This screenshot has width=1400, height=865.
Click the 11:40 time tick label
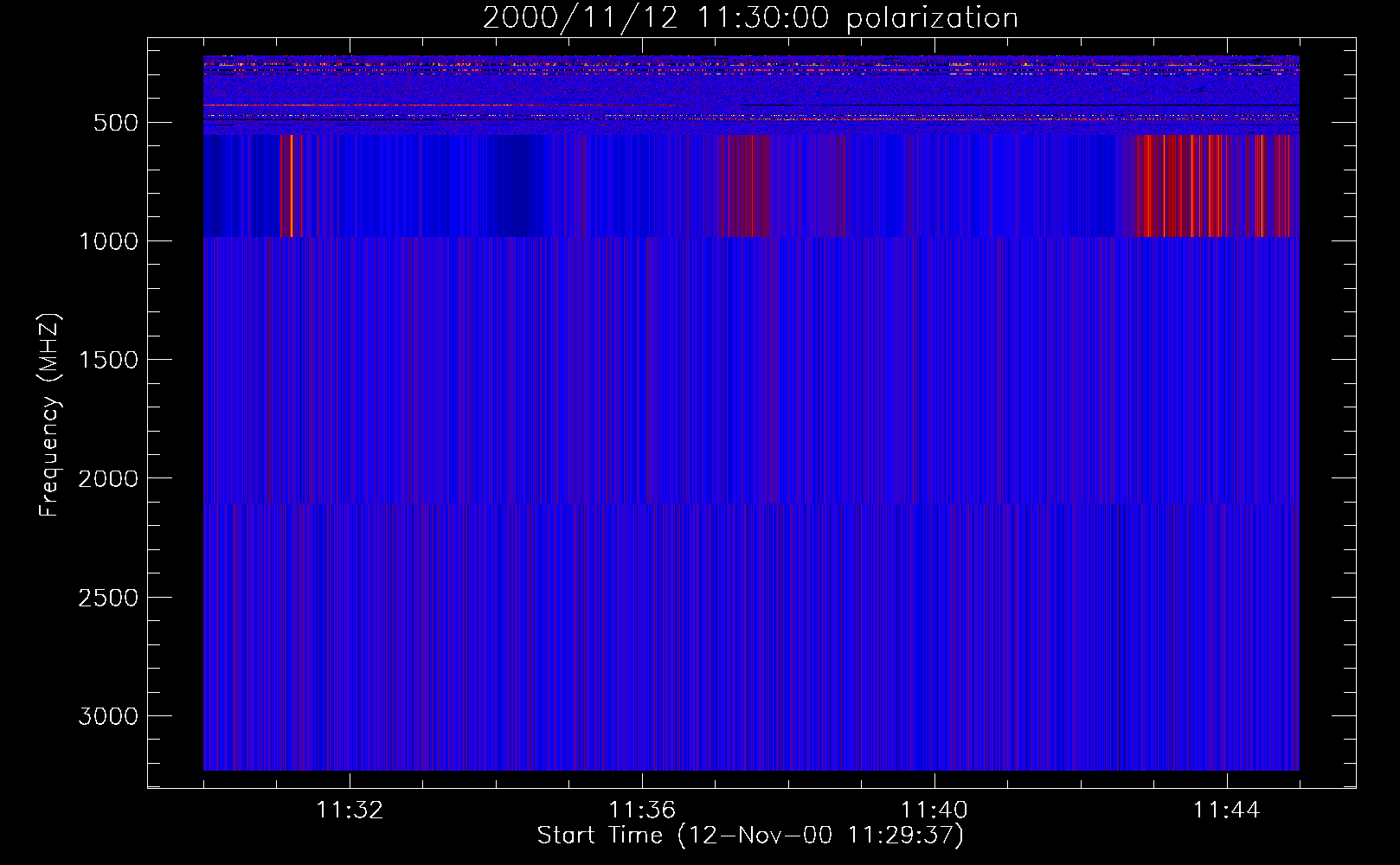(x=934, y=811)
